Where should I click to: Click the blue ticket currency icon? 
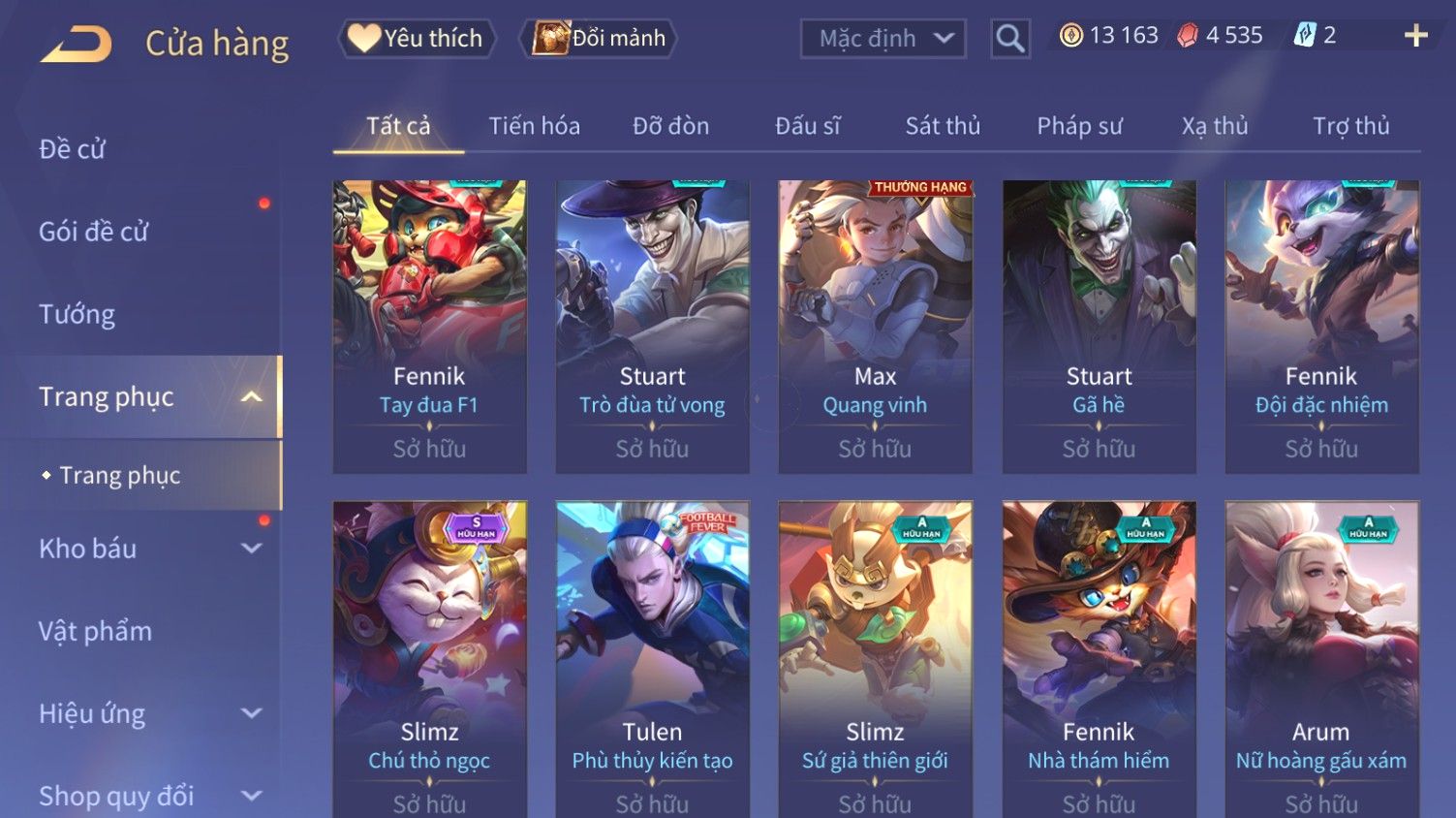click(x=1304, y=36)
